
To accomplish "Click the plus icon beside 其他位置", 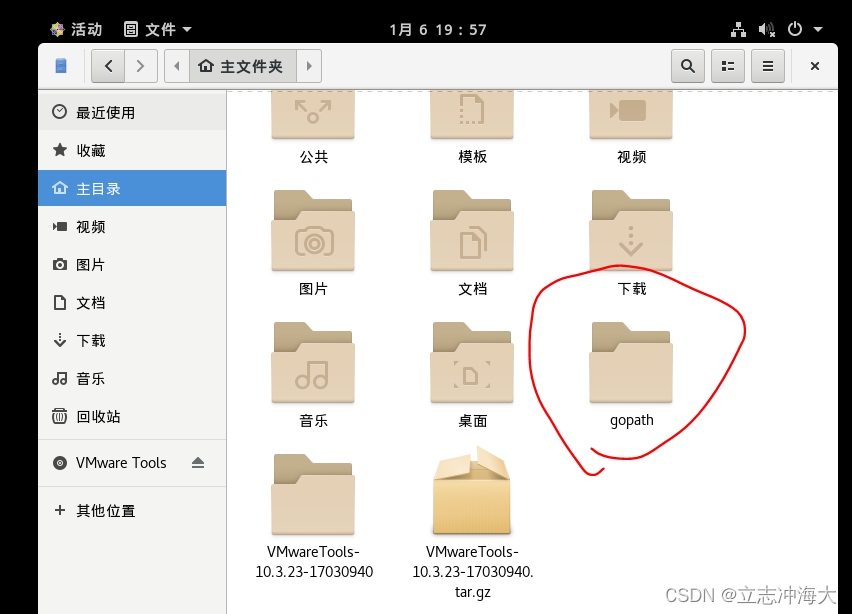I will (60, 510).
